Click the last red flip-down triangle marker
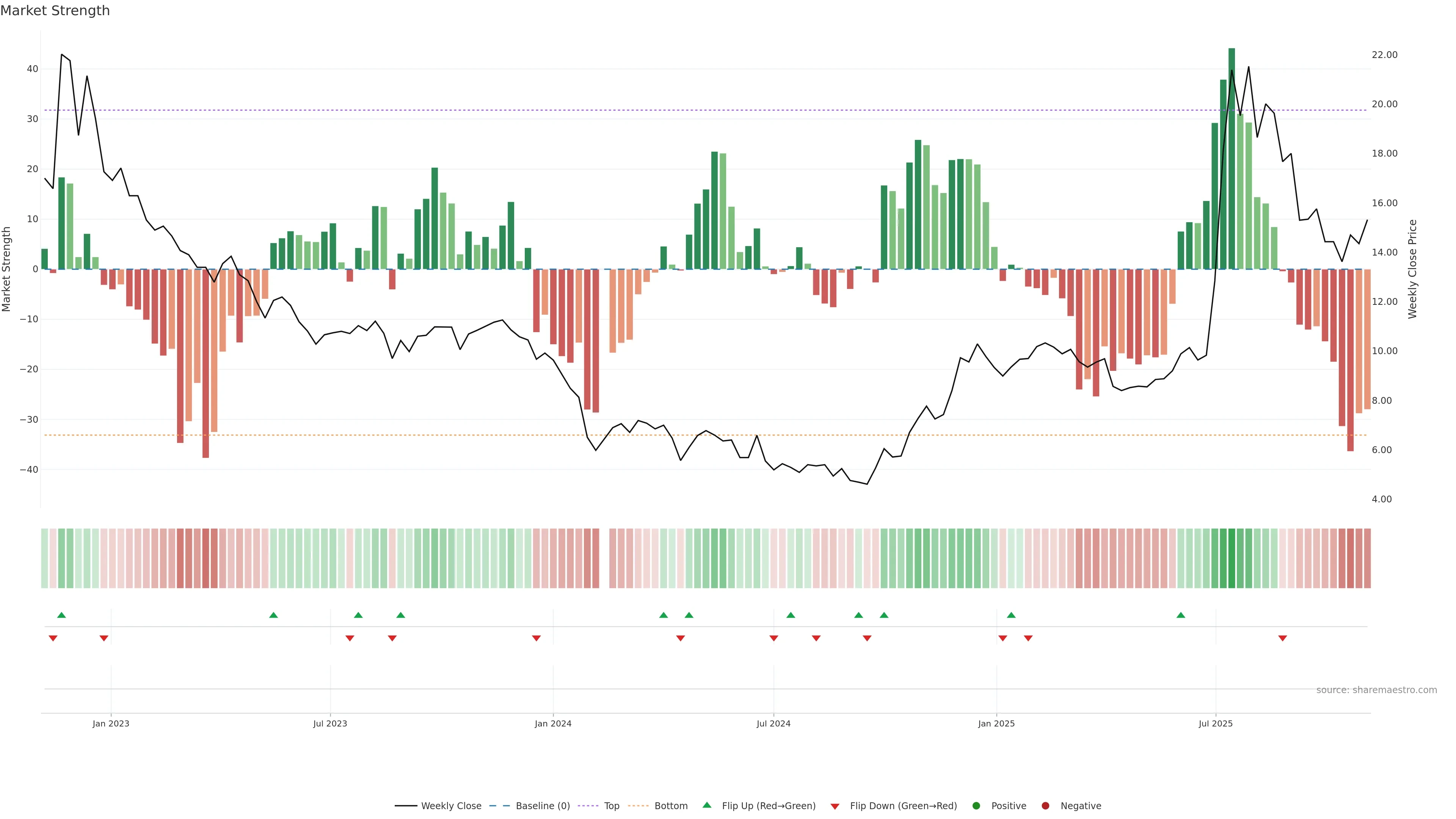 (x=1282, y=638)
